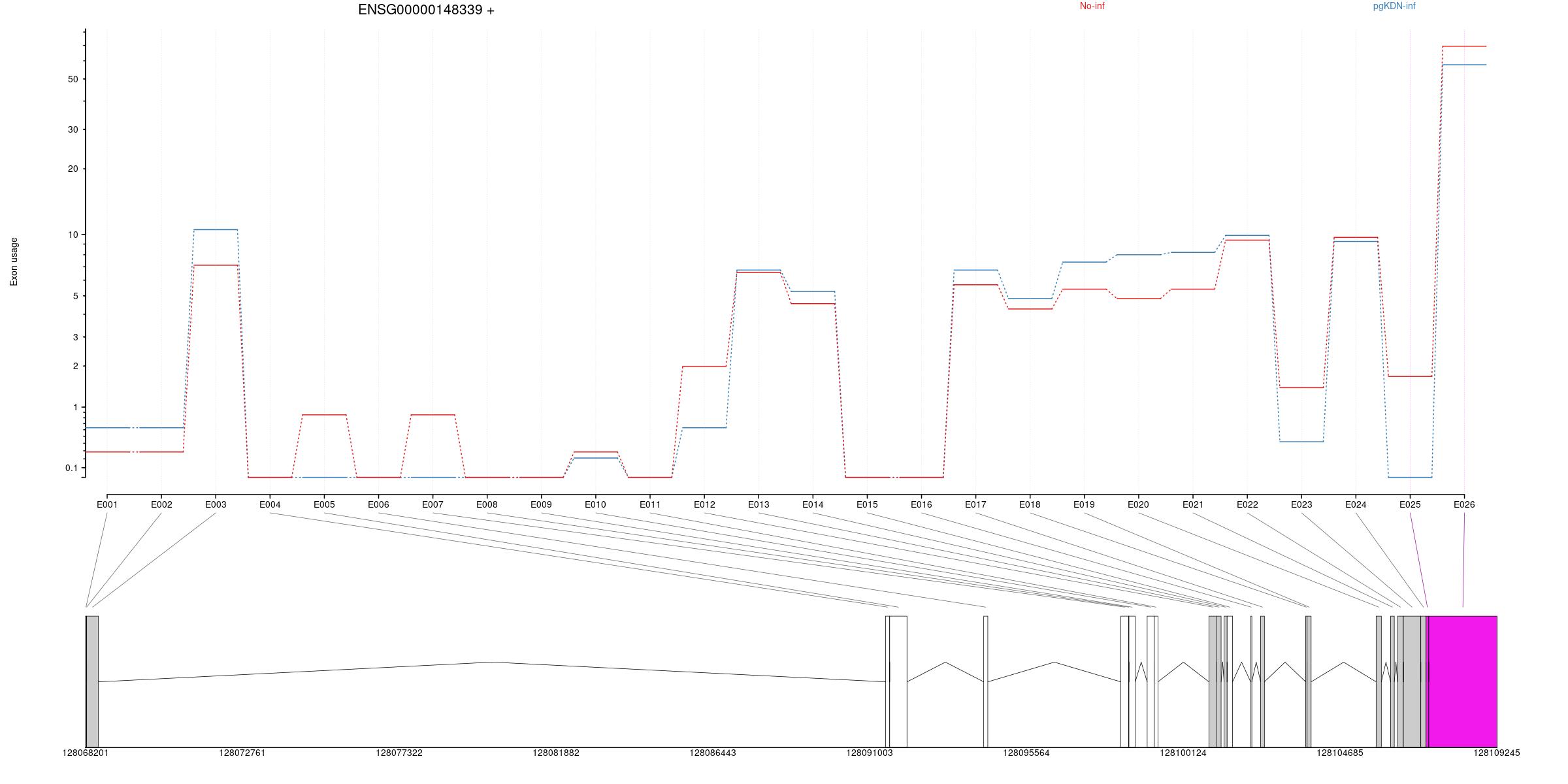Click the E004 exon label
This screenshot has width=1568, height=784.
270,504
